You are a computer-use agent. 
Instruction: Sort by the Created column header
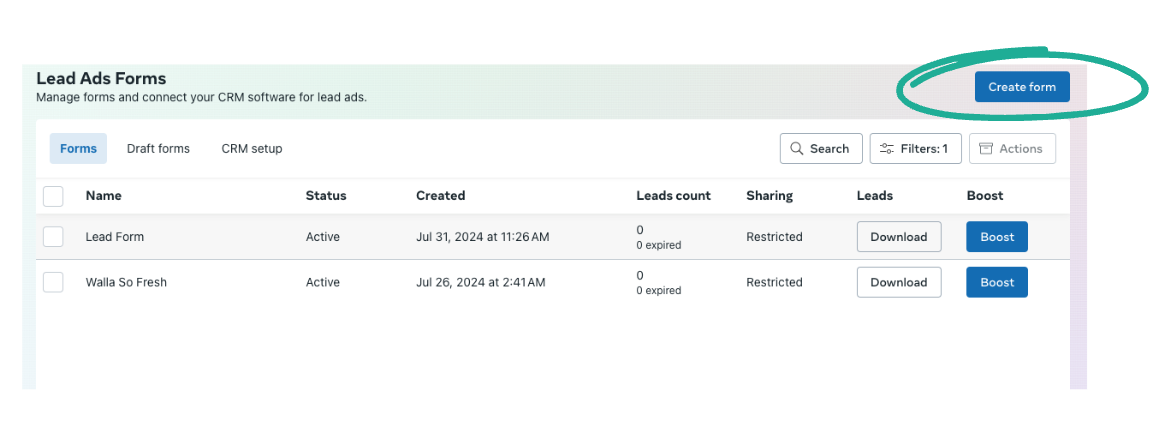click(x=440, y=196)
